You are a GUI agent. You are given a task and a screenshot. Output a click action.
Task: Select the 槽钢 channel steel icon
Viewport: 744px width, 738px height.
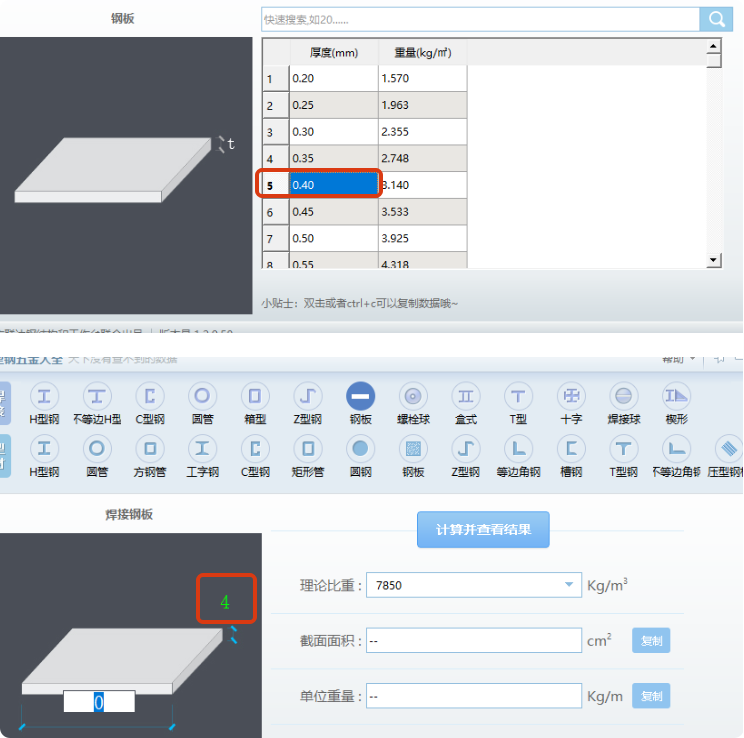click(571, 448)
